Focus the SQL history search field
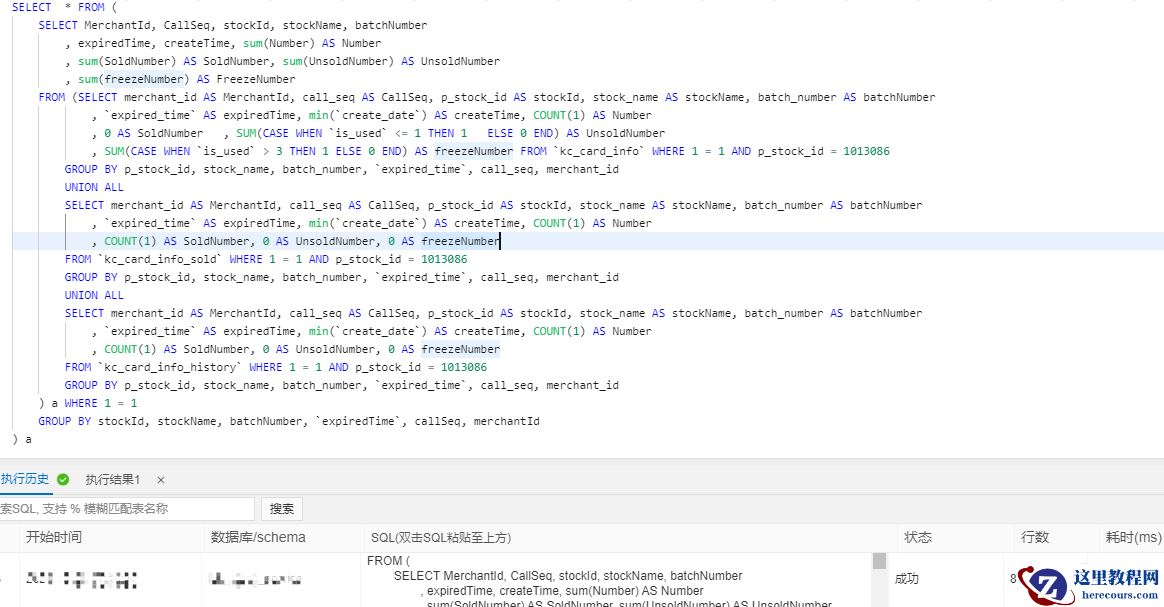The image size is (1164, 607). pos(126,509)
